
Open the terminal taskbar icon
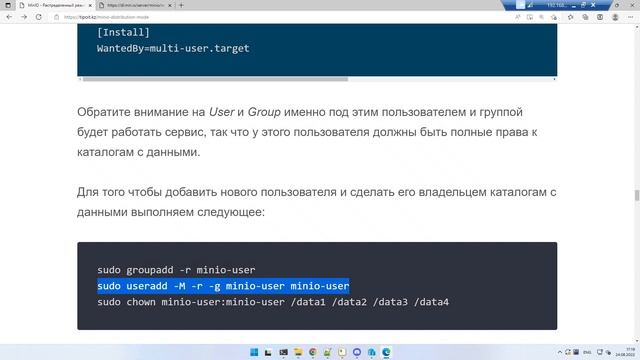coord(283,352)
